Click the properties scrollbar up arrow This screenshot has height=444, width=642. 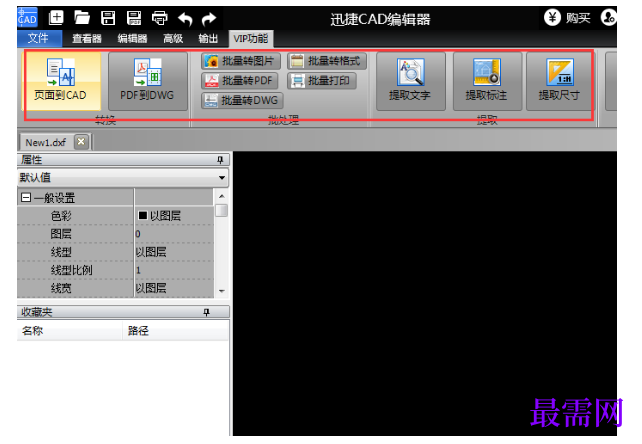(222, 196)
